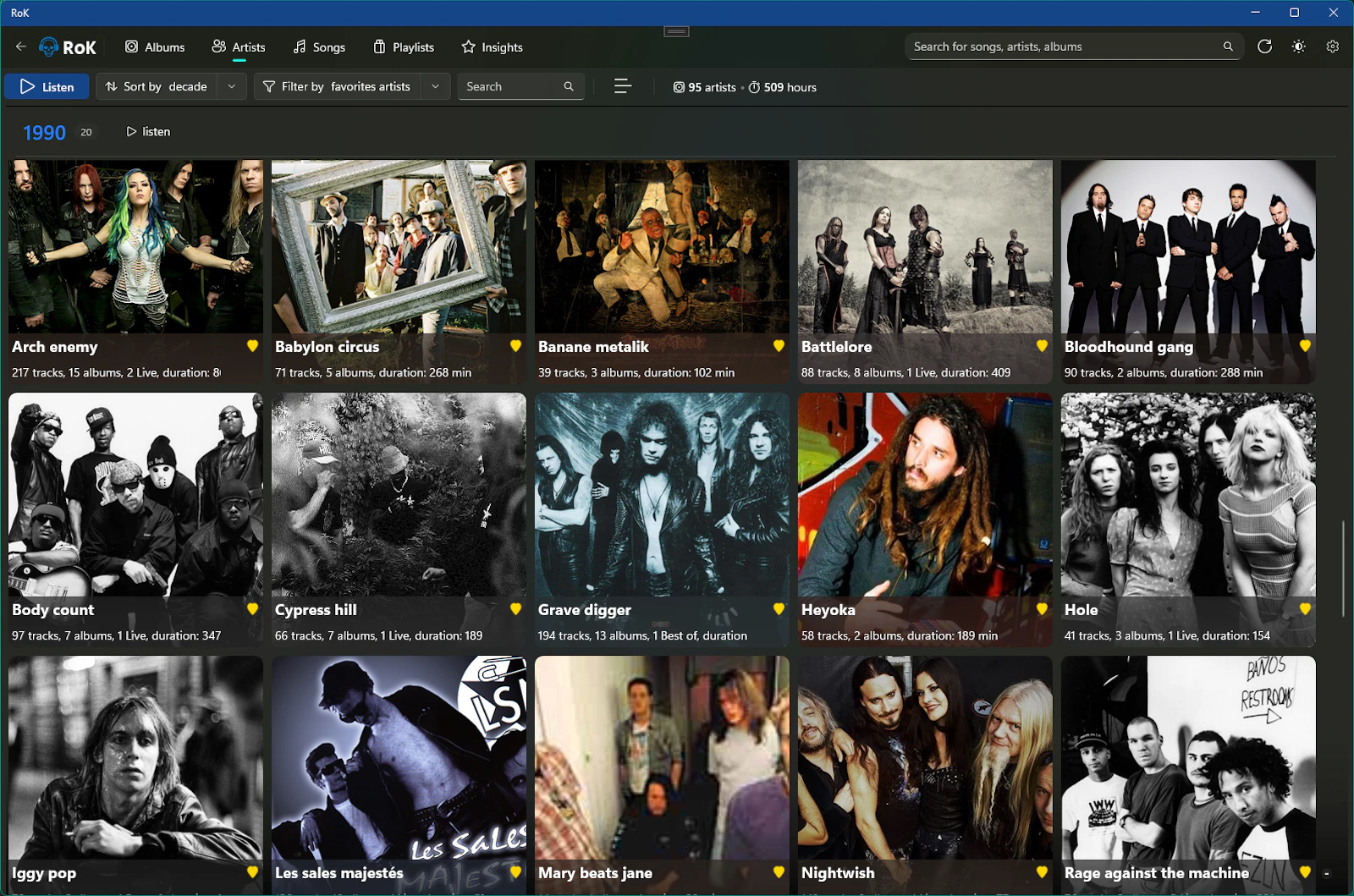The width and height of the screenshot is (1354, 896).
Task: Click the 95 artists count label
Action: pos(704,87)
